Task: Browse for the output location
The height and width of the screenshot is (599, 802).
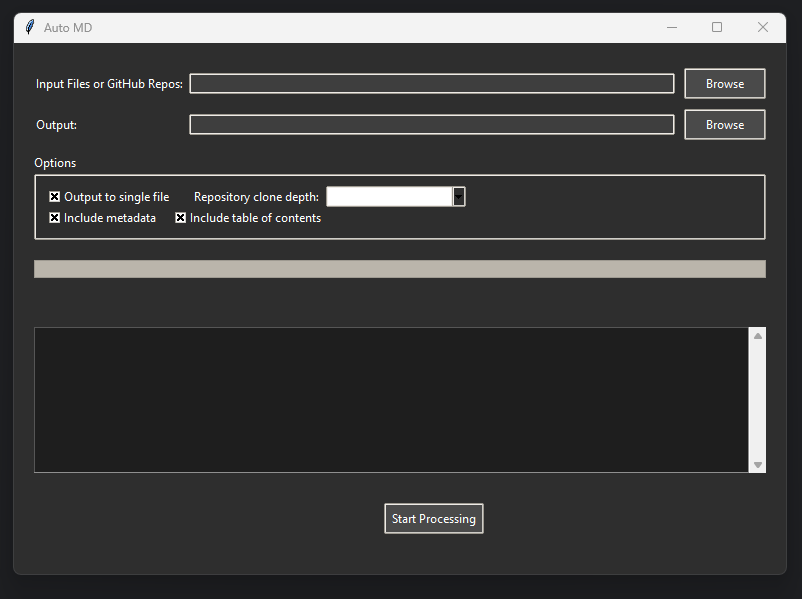Action: tap(725, 124)
